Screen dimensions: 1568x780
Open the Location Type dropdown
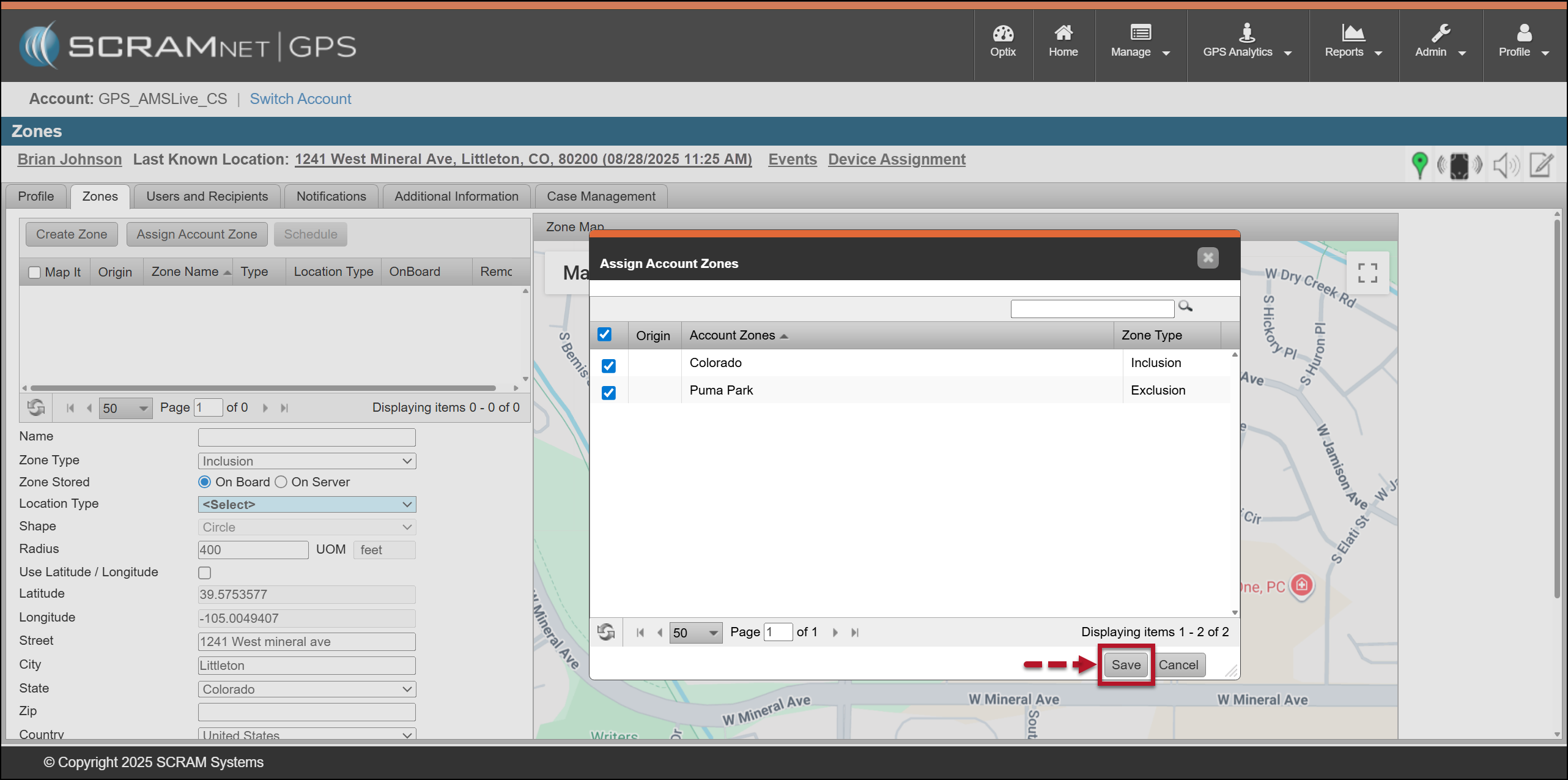click(x=307, y=504)
